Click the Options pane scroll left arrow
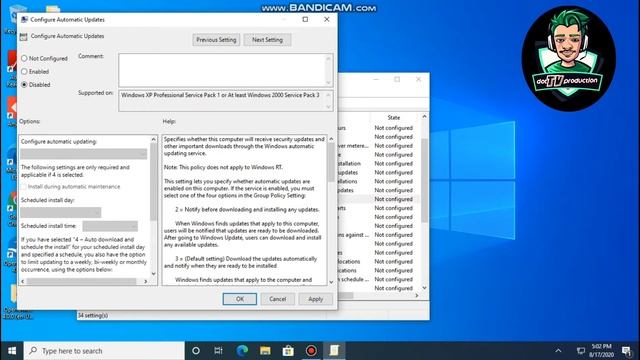 point(22,281)
